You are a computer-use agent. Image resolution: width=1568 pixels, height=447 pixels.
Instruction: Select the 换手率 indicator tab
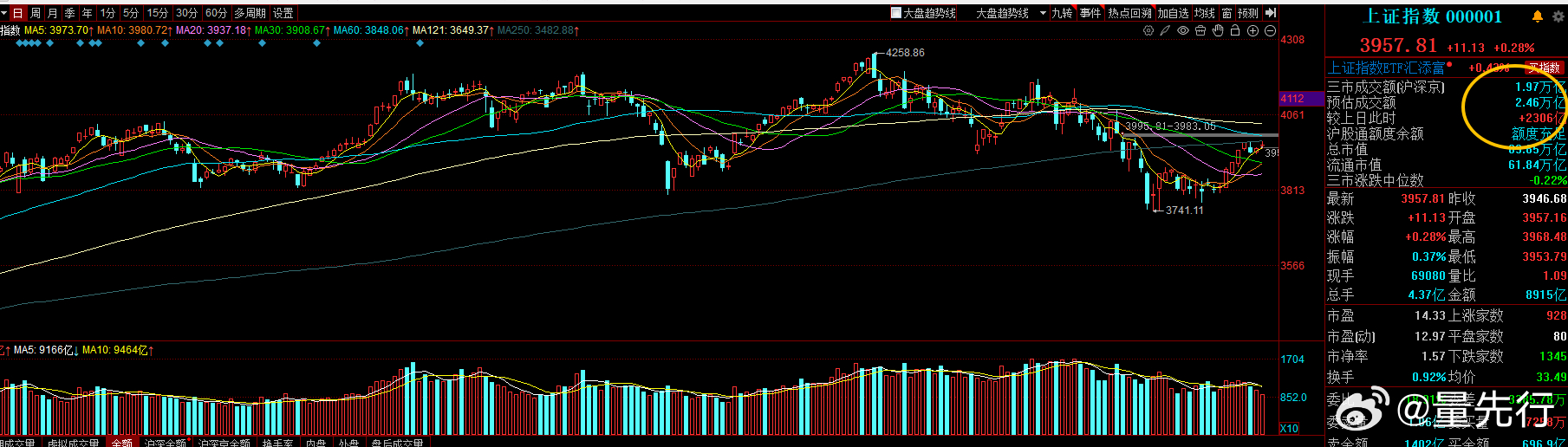[277, 443]
